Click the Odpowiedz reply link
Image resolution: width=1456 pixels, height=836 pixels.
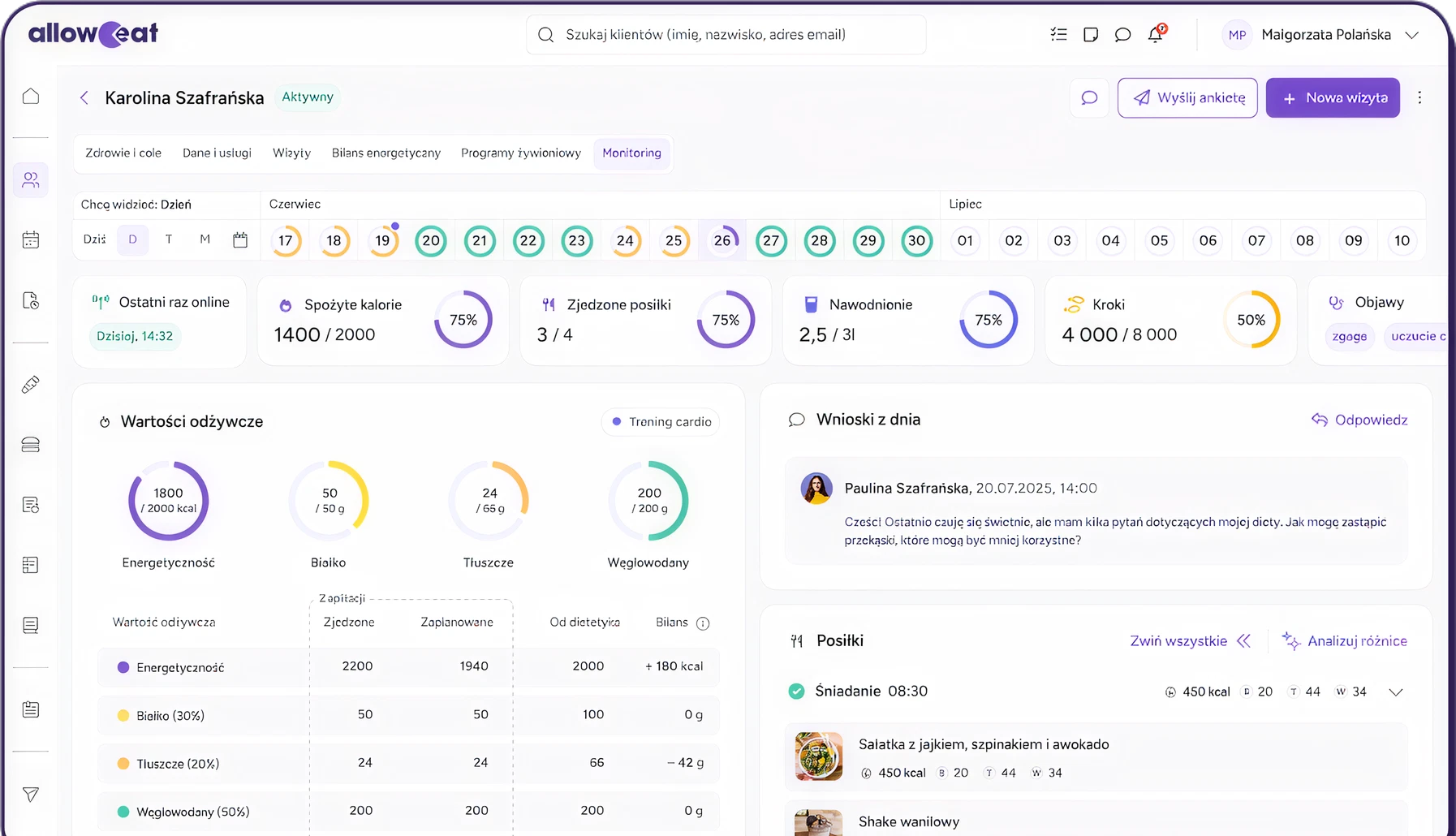tap(1359, 420)
